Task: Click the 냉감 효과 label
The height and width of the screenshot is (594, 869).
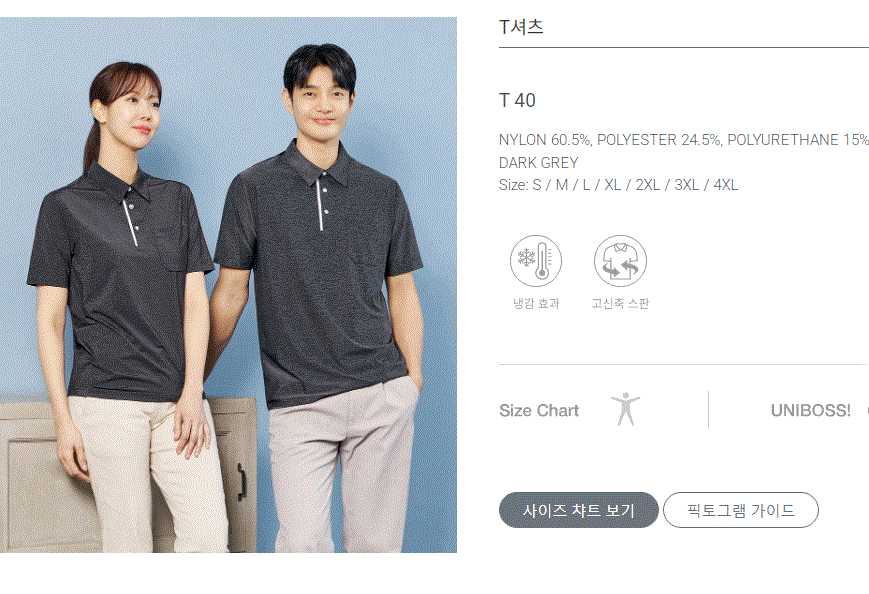Action: click(x=536, y=303)
